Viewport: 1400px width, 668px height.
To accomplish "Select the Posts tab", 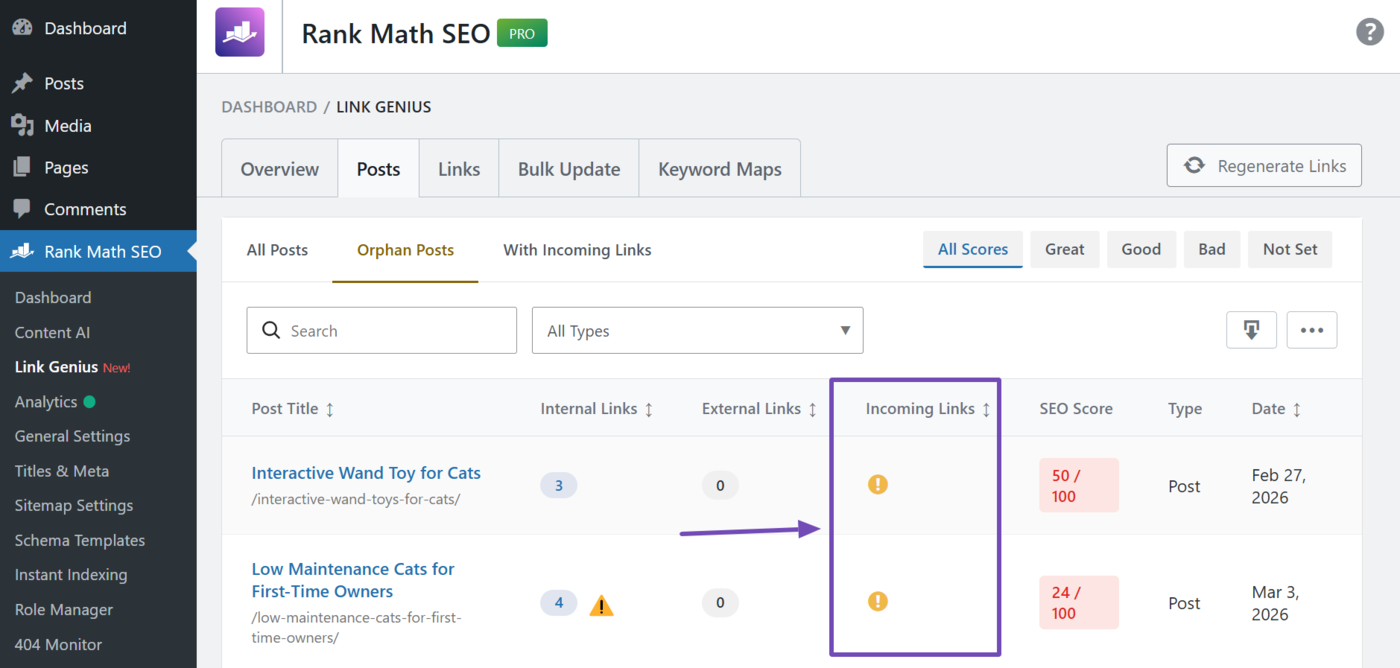I will (x=378, y=169).
